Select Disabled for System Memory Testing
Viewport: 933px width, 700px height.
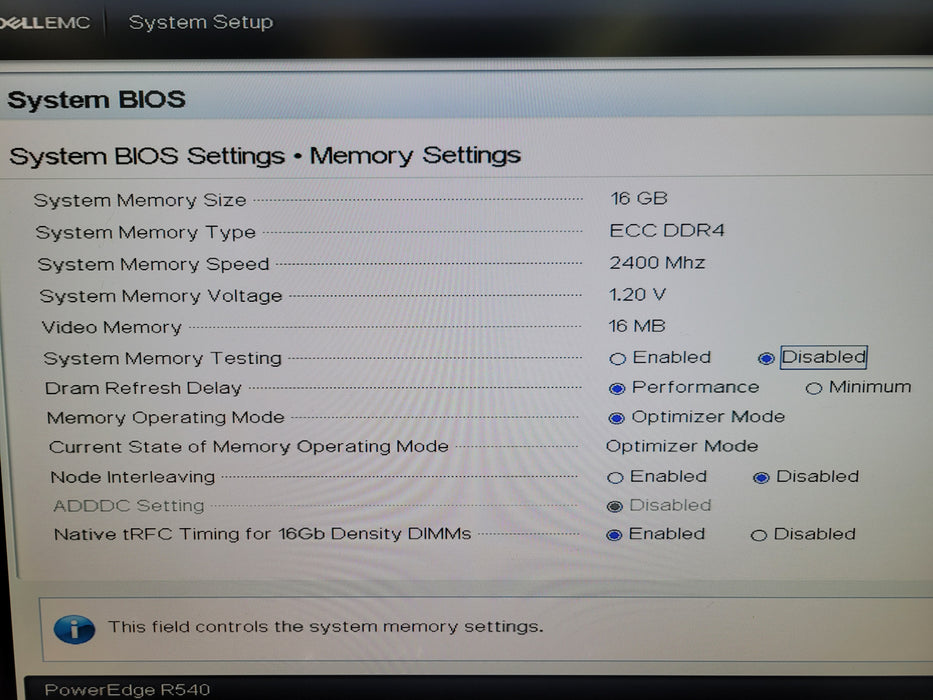(812, 358)
